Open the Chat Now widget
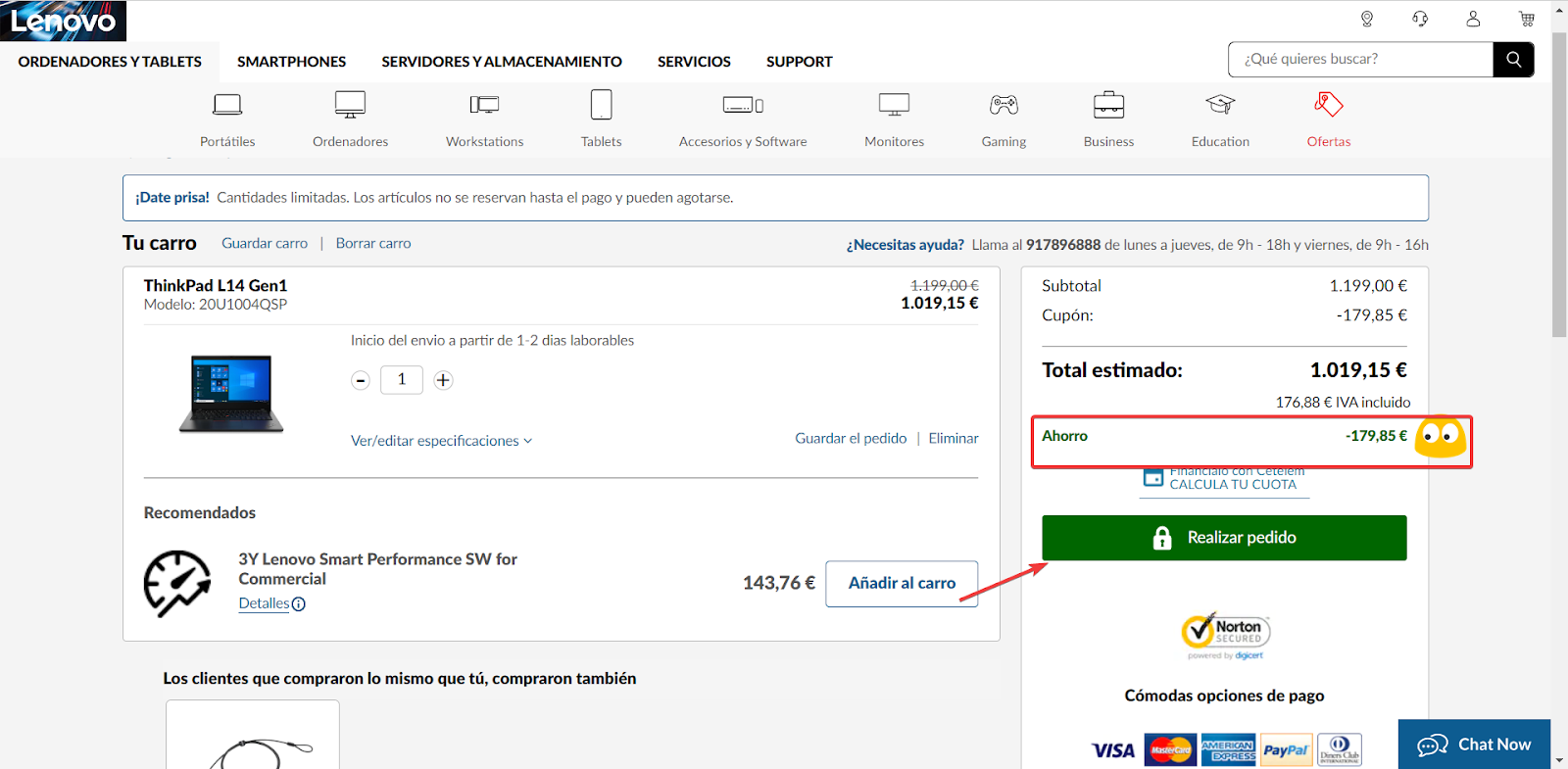 tap(1474, 745)
